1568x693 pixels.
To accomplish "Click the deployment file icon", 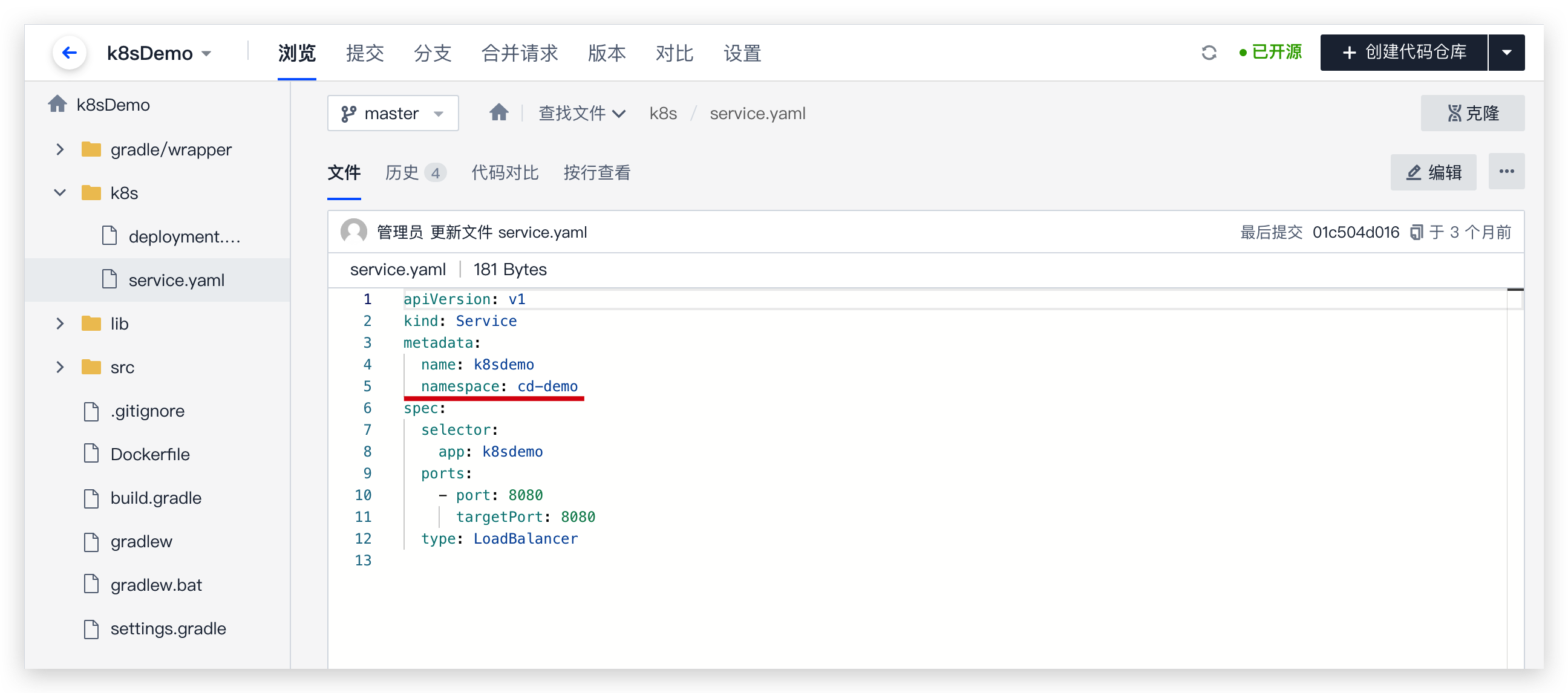I will [x=109, y=236].
